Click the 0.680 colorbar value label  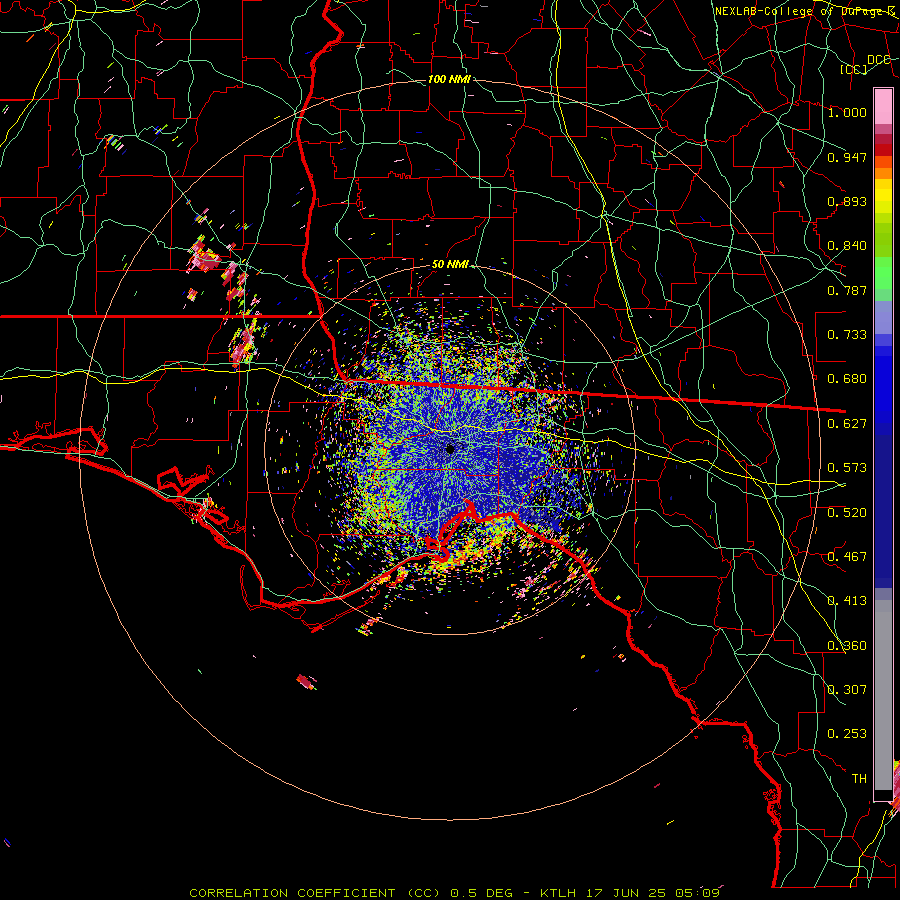click(847, 379)
